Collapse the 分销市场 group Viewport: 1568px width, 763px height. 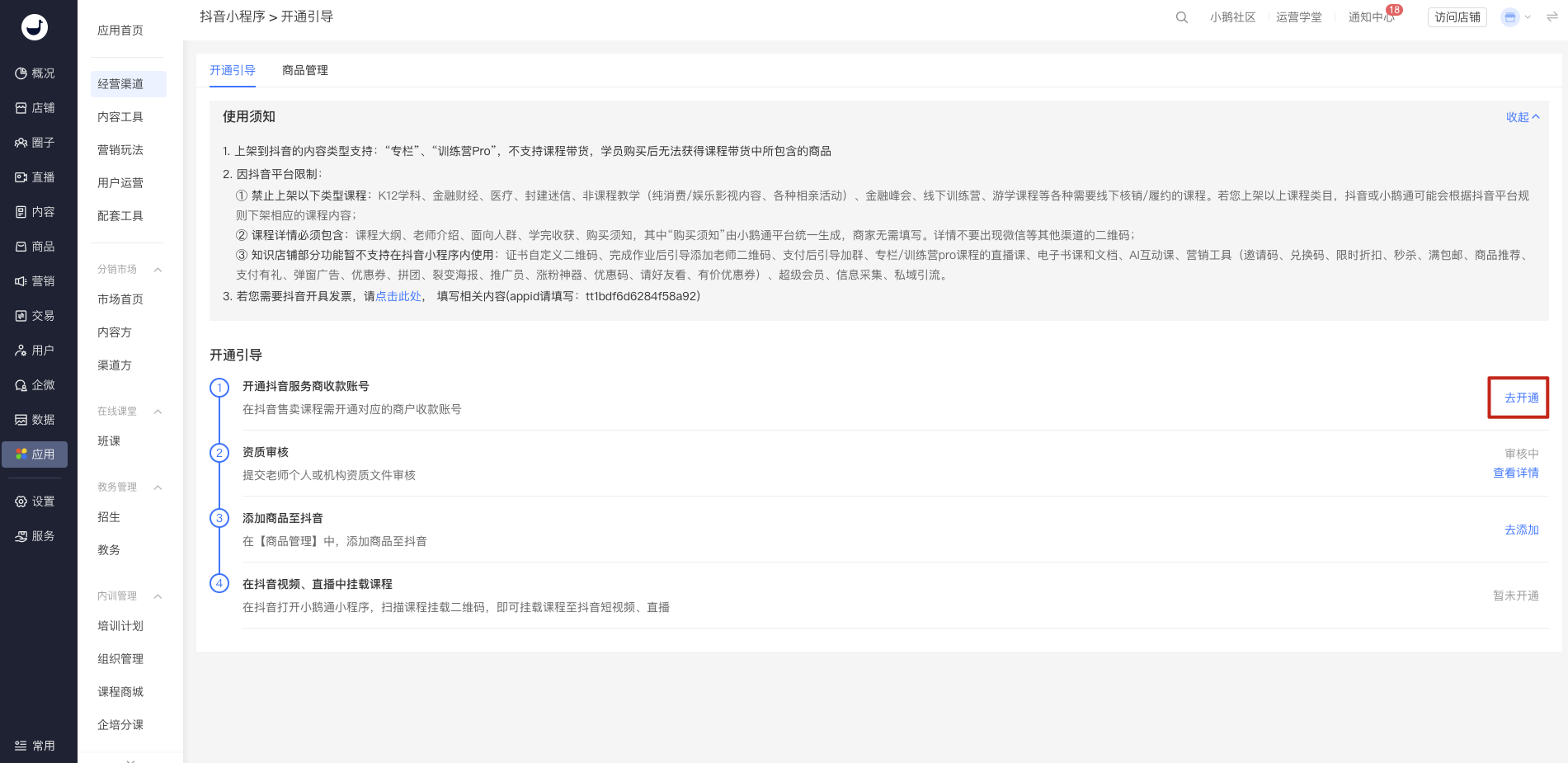158,270
